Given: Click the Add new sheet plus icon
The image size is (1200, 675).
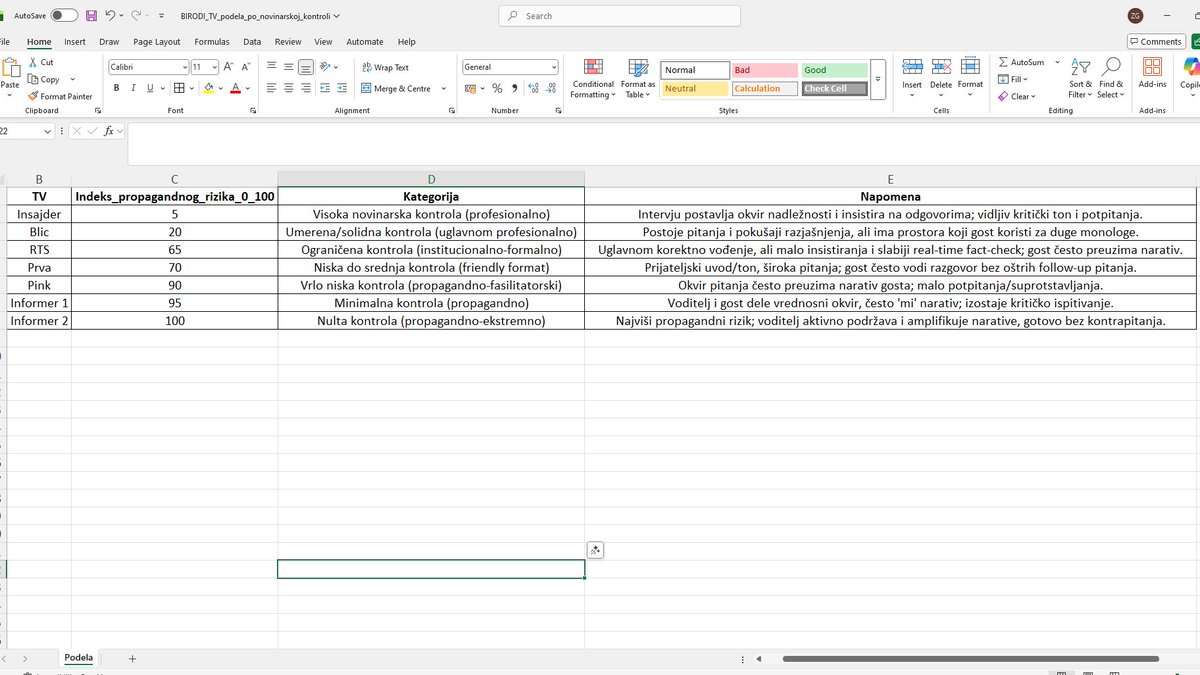Looking at the screenshot, I should (132, 659).
